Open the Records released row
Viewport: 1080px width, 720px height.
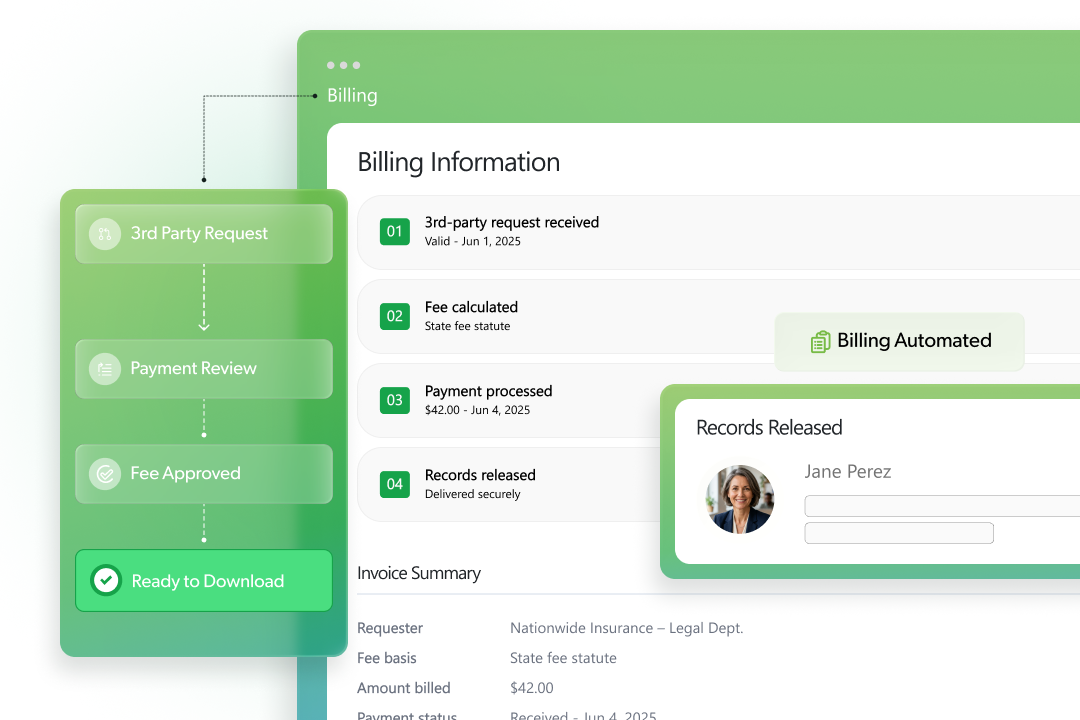click(x=510, y=484)
